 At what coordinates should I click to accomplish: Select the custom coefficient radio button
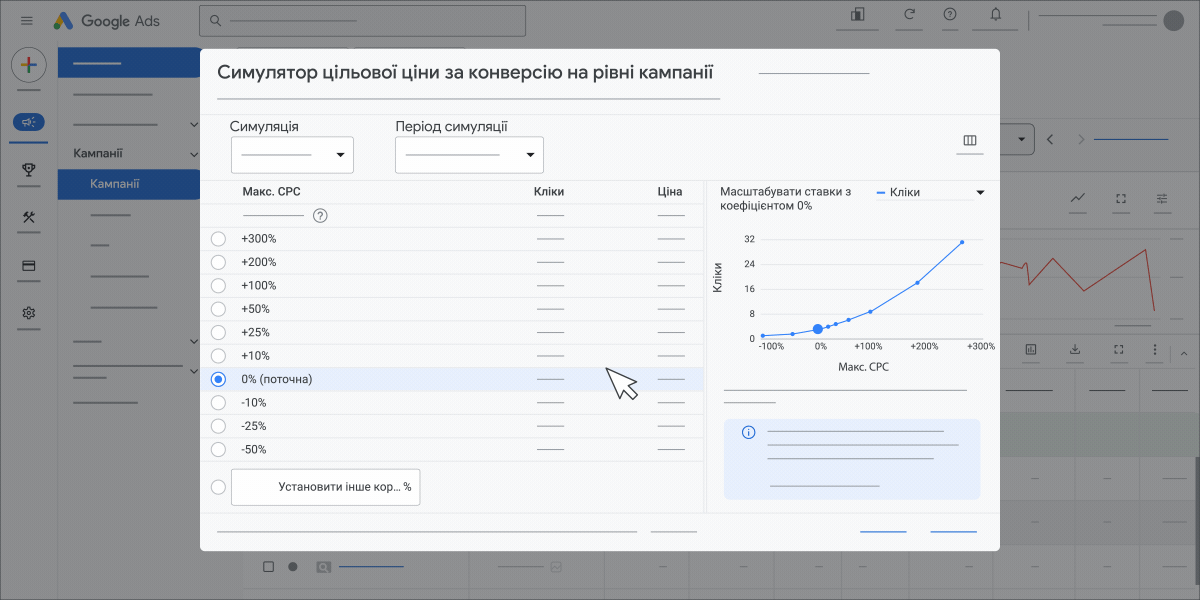point(218,487)
